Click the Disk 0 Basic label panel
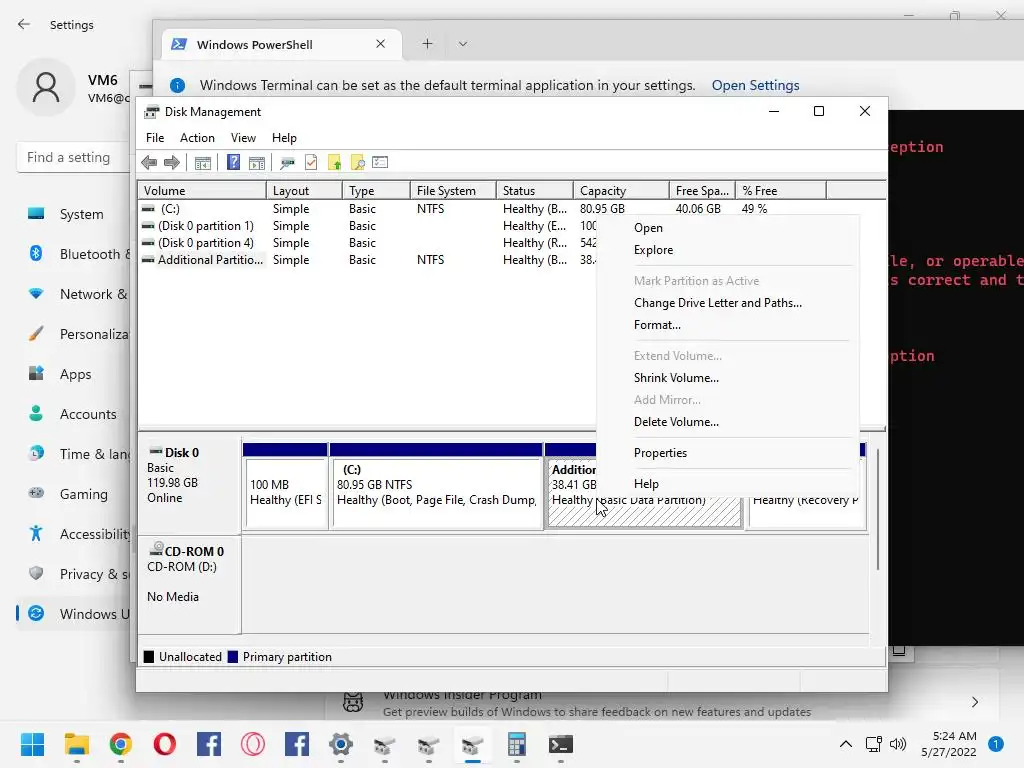 (189, 485)
